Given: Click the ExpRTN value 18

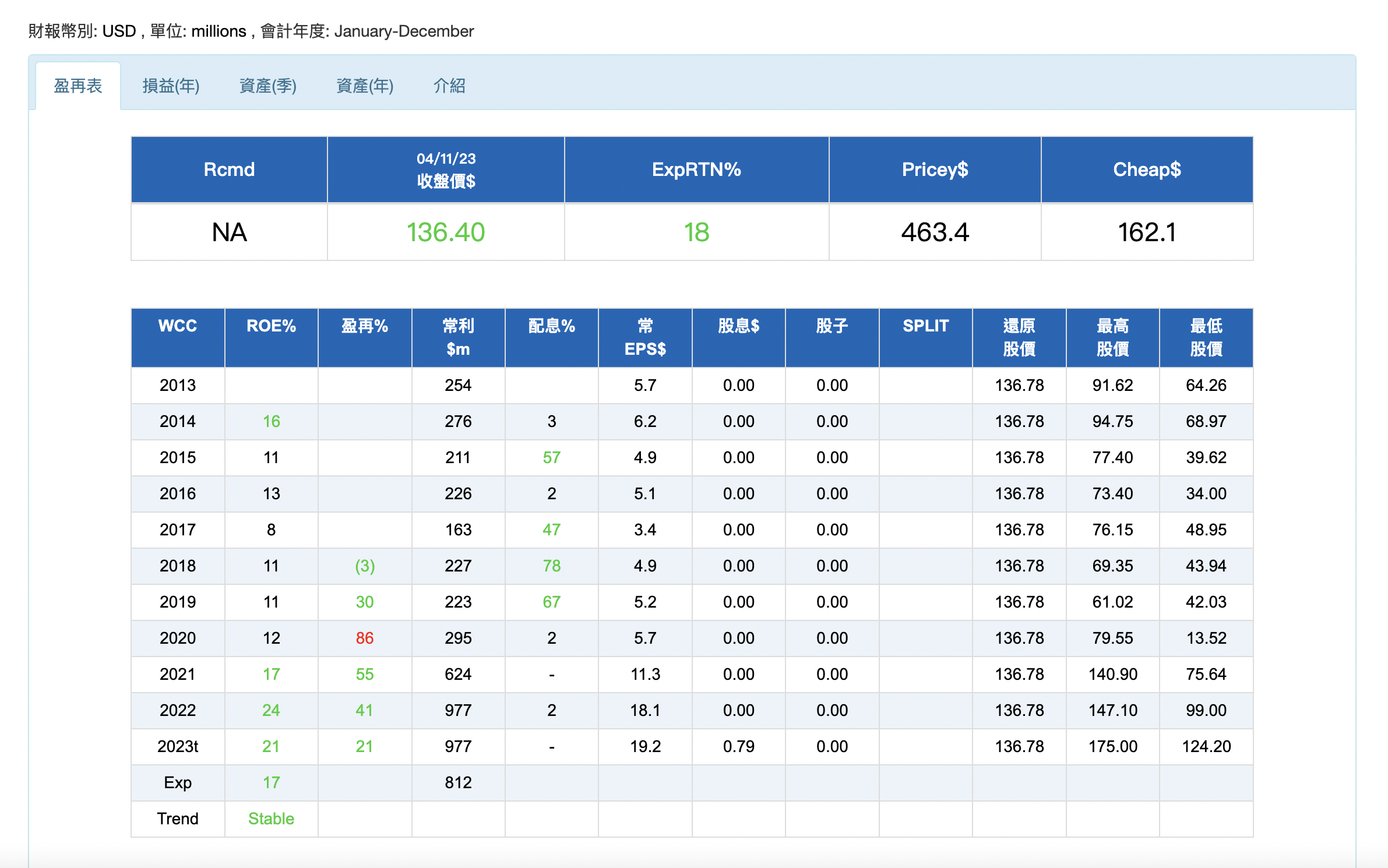Looking at the screenshot, I should click(696, 232).
